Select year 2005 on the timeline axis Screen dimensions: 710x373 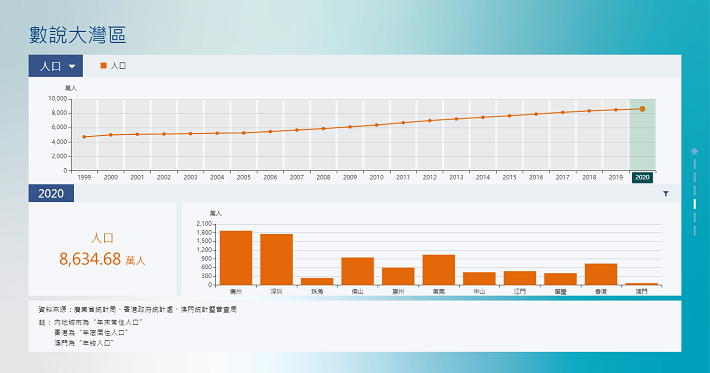(244, 177)
